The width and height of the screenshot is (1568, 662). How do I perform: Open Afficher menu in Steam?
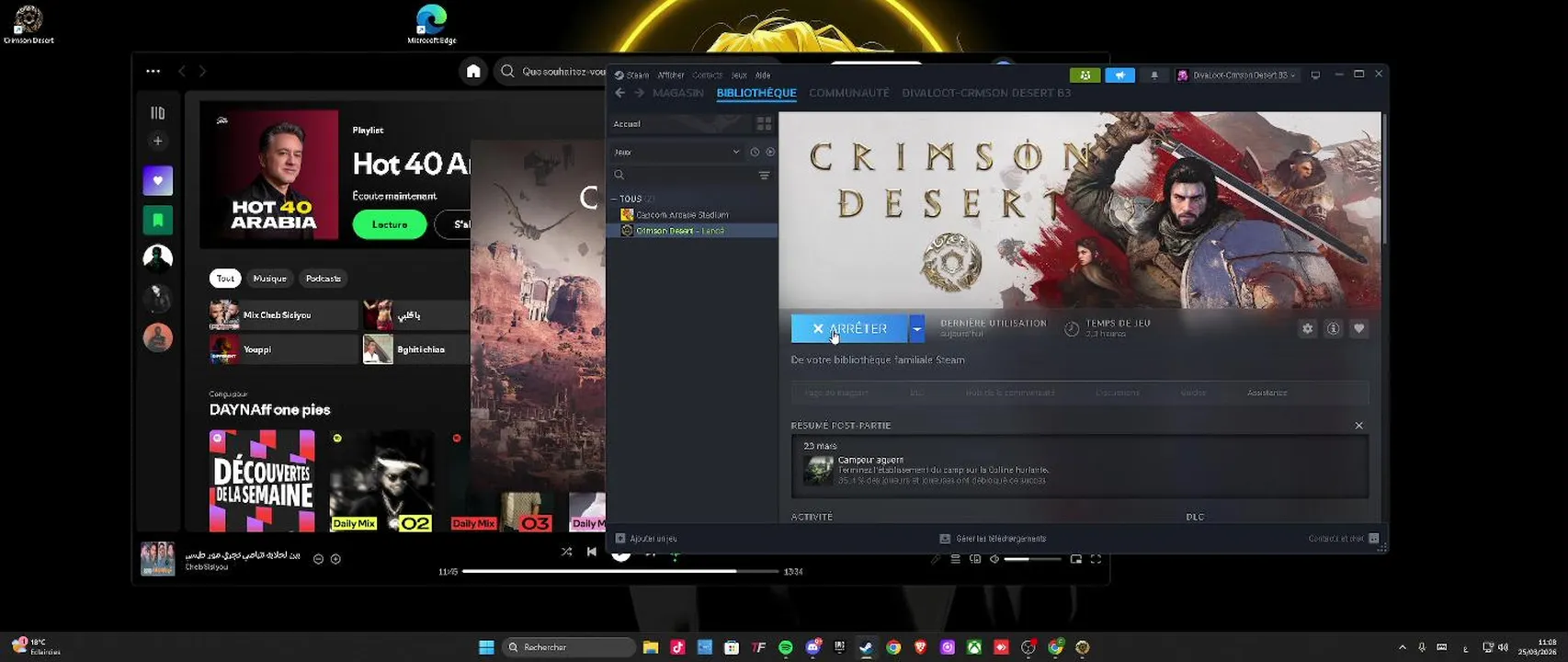tap(671, 75)
